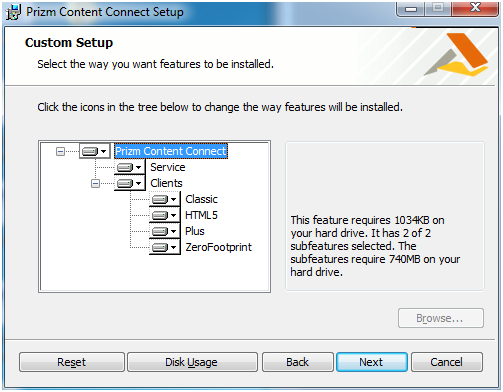Viewport: 503px width, 392px height.
Task: Collapse the Clients tree node
Action: 95,183
